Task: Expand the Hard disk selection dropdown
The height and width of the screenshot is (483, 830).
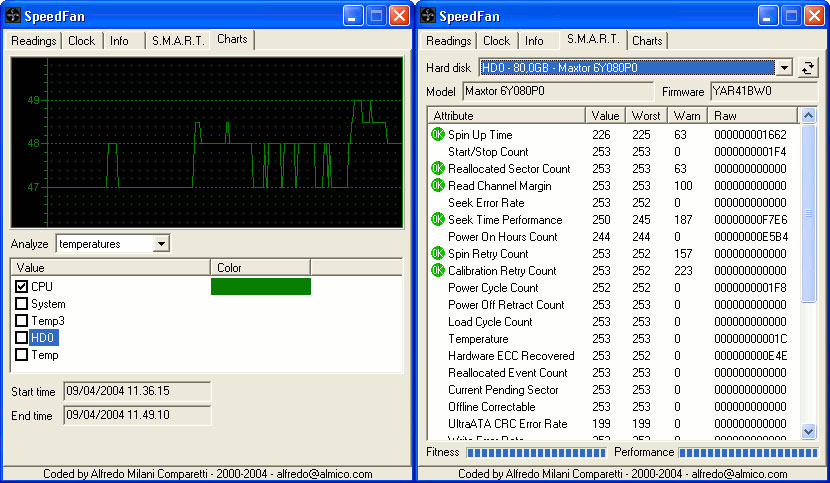Action: tap(783, 68)
